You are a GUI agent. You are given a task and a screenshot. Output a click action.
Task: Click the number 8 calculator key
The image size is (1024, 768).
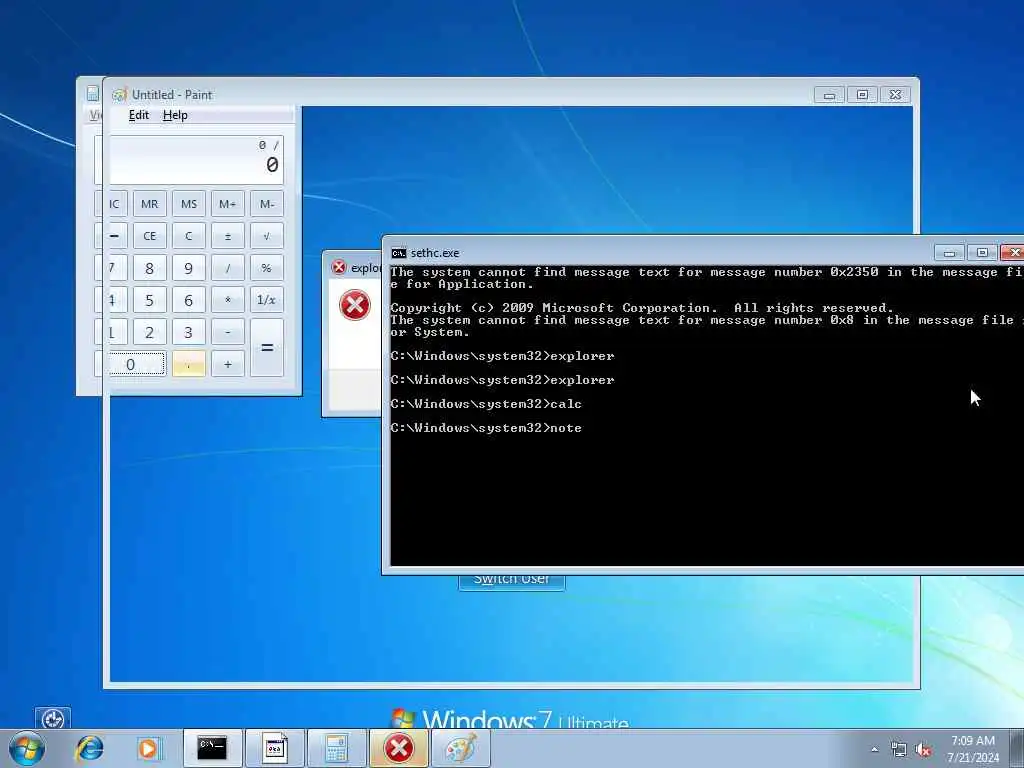(x=150, y=268)
